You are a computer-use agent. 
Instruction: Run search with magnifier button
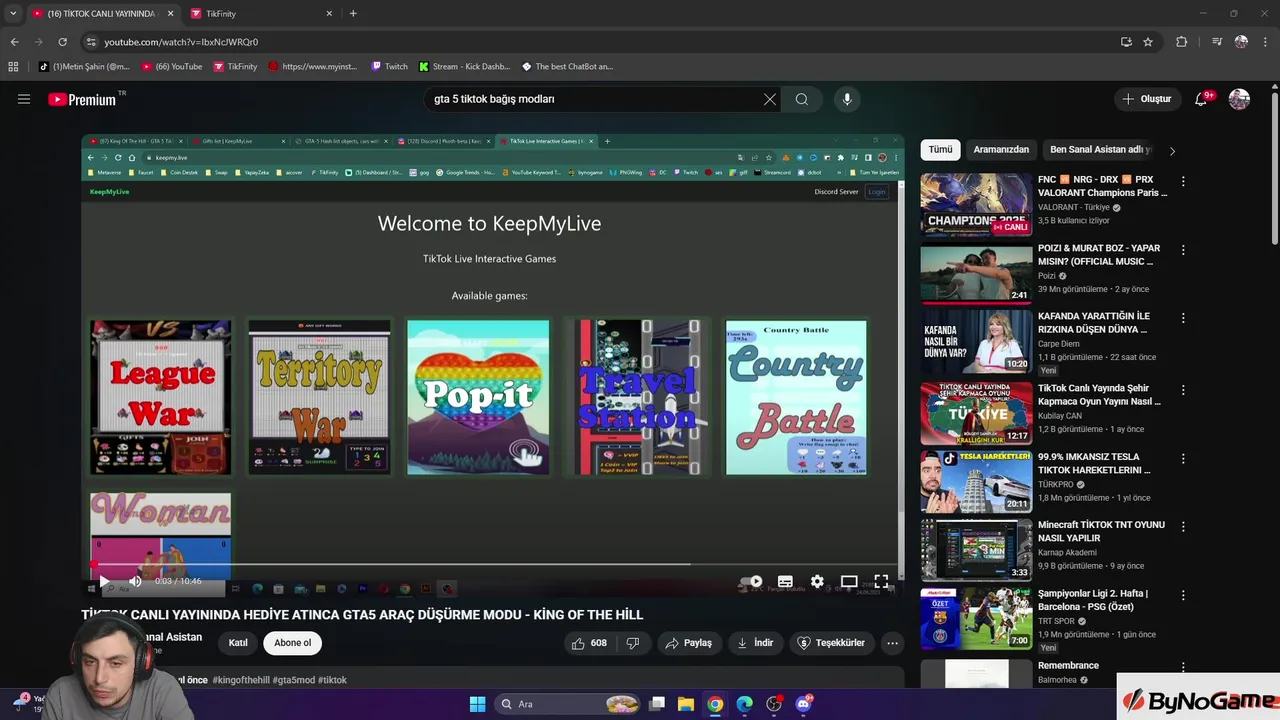tap(802, 99)
